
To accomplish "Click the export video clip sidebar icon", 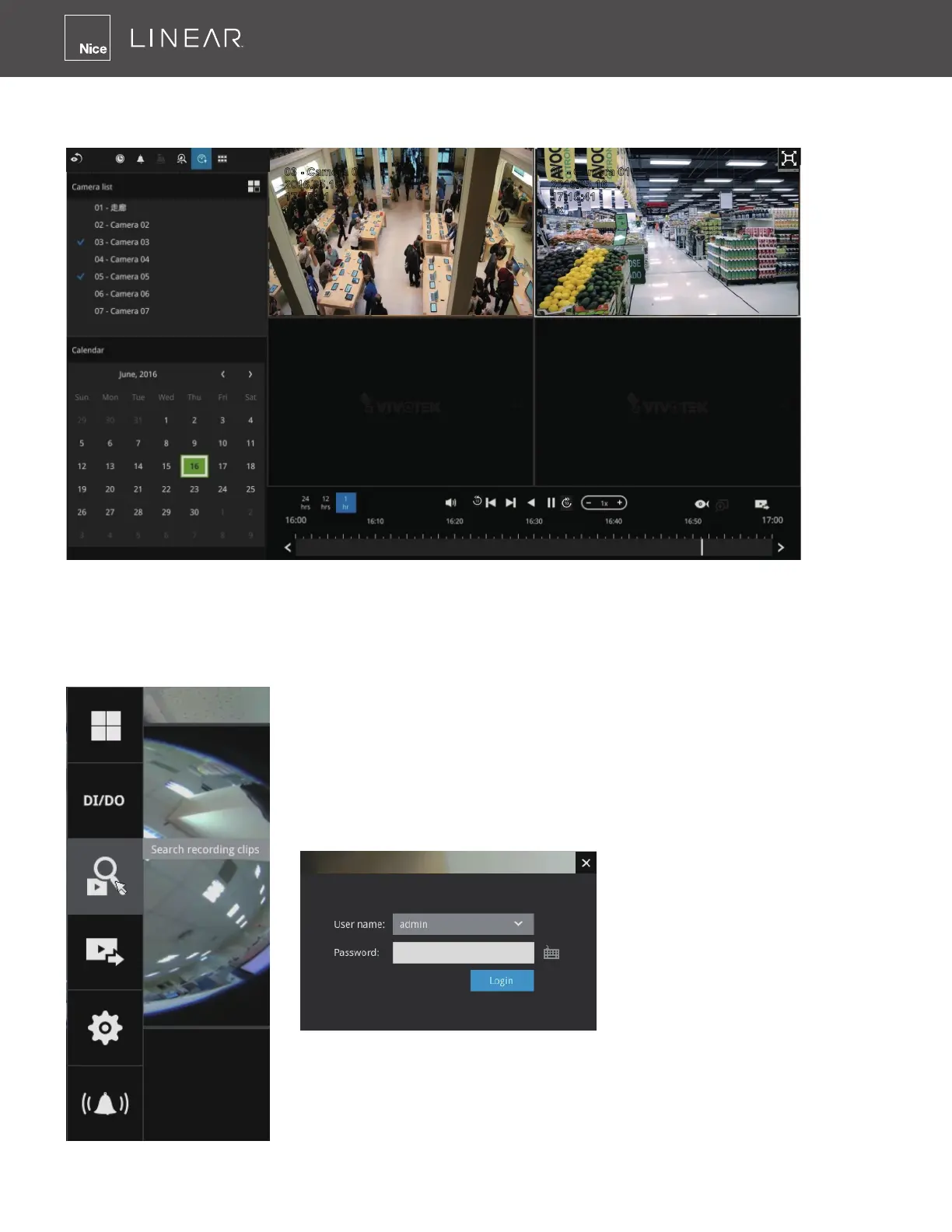I will 104,952.
